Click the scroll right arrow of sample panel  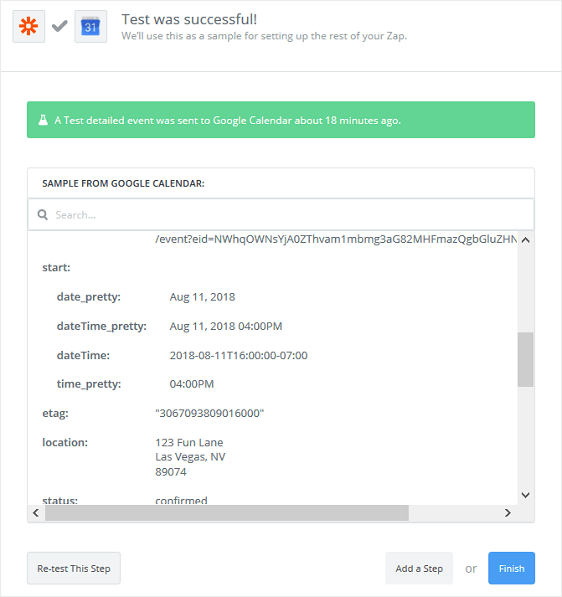[x=508, y=513]
